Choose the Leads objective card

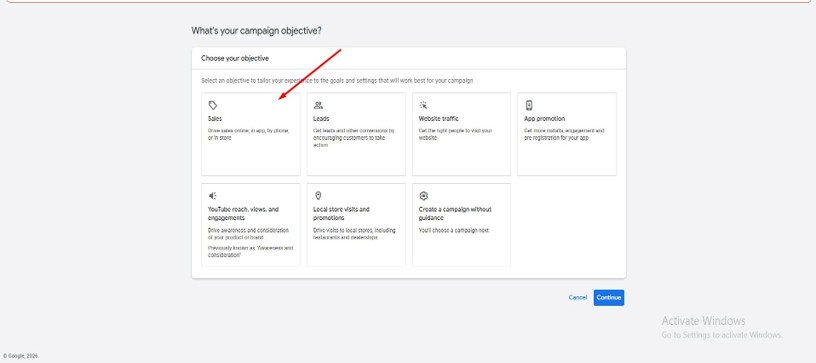click(x=356, y=134)
